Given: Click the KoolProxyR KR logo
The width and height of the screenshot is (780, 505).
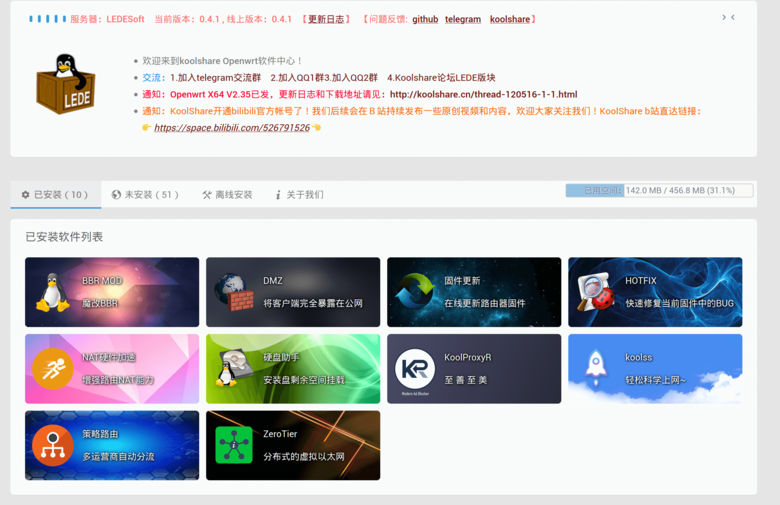Looking at the screenshot, I should coord(415,369).
